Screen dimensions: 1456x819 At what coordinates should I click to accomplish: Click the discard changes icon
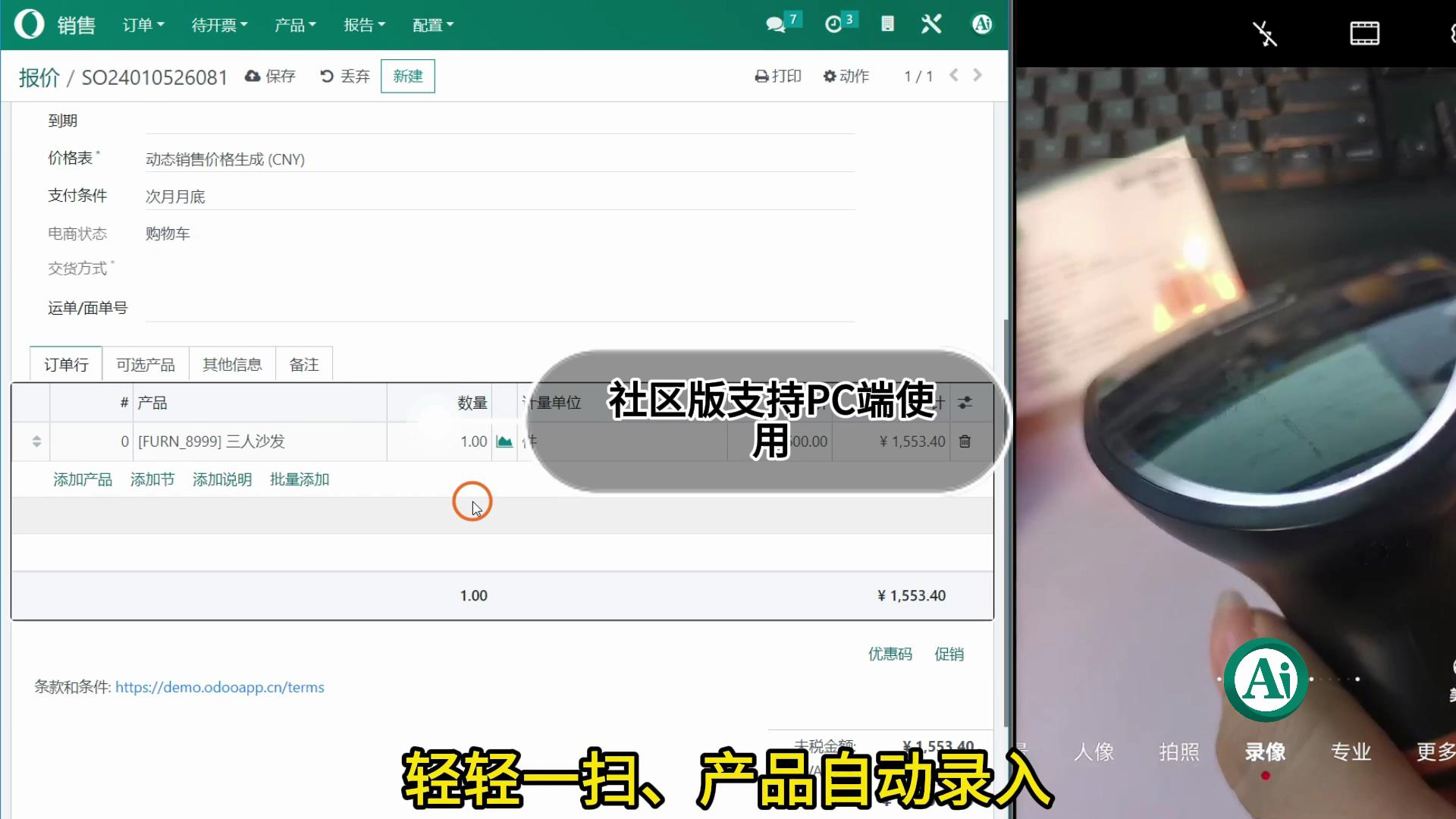pyautogui.click(x=327, y=76)
